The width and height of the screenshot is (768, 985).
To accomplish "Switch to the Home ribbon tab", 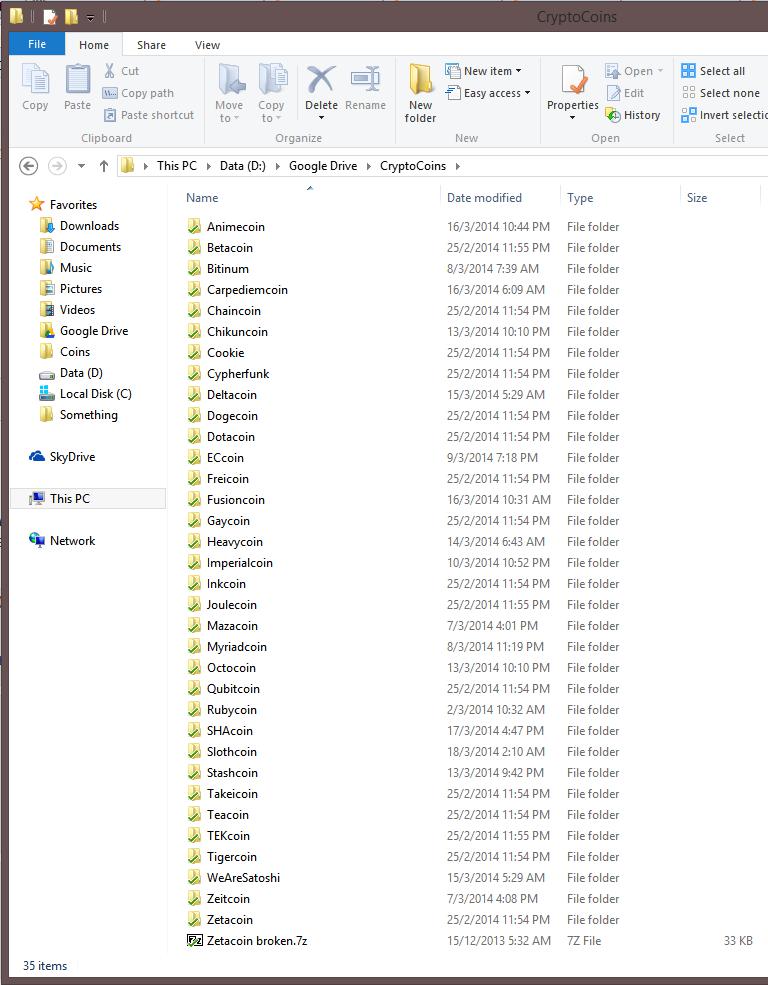I will click(x=94, y=45).
